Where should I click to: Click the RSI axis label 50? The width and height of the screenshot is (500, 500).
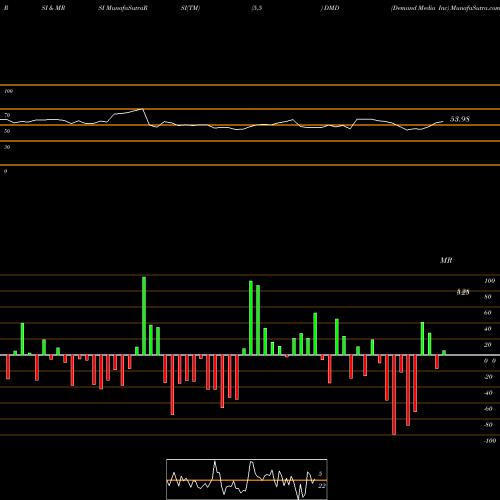[x=7, y=131]
